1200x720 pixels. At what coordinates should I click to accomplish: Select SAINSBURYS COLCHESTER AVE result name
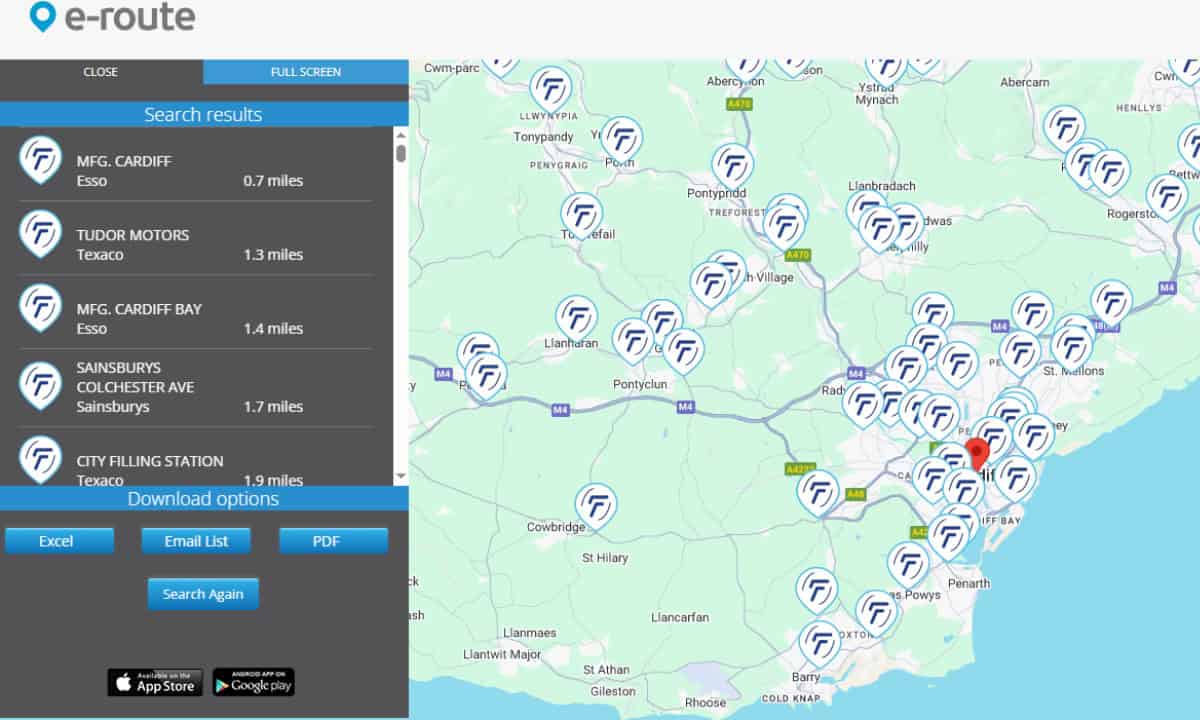[x=135, y=377]
